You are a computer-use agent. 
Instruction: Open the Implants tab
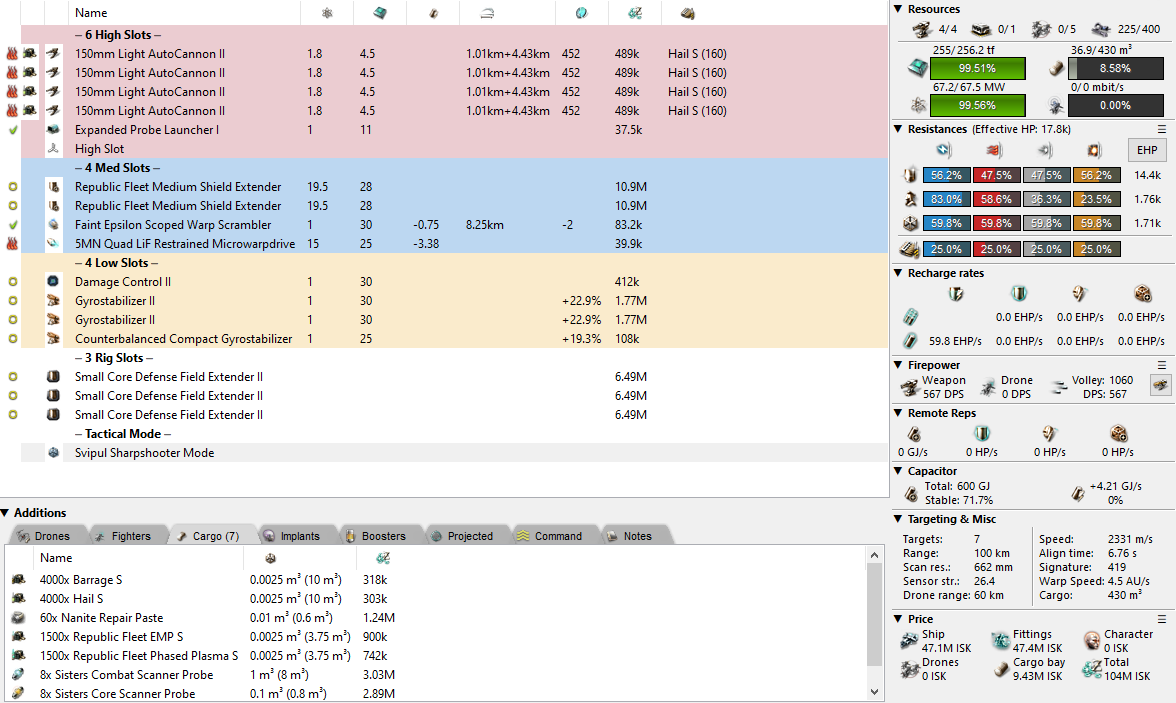[x=298, y=536]
